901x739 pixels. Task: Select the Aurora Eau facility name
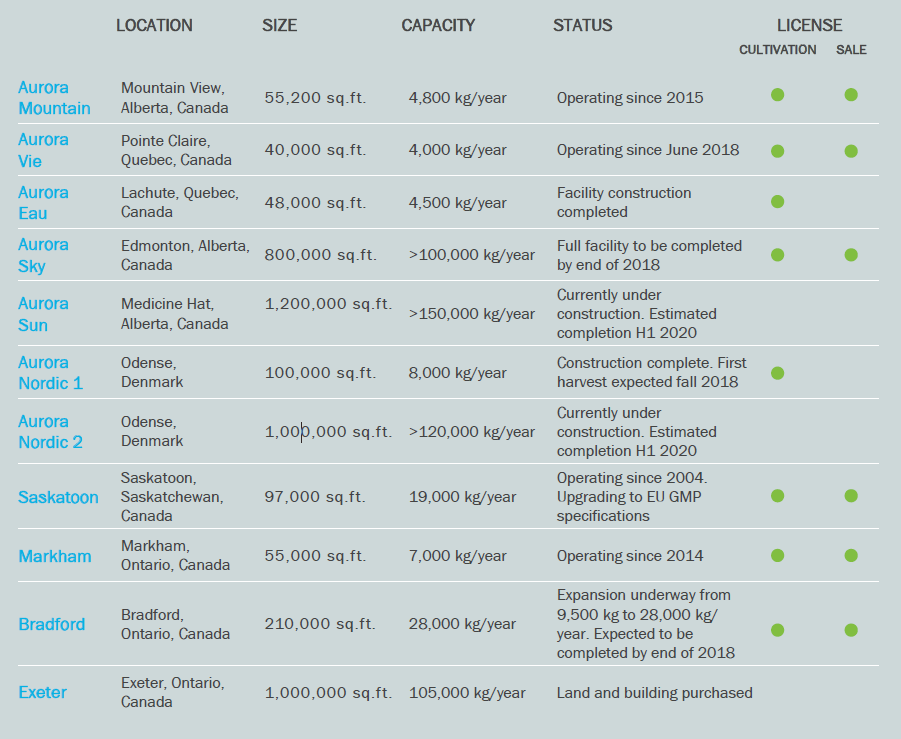tap(43, 202)
